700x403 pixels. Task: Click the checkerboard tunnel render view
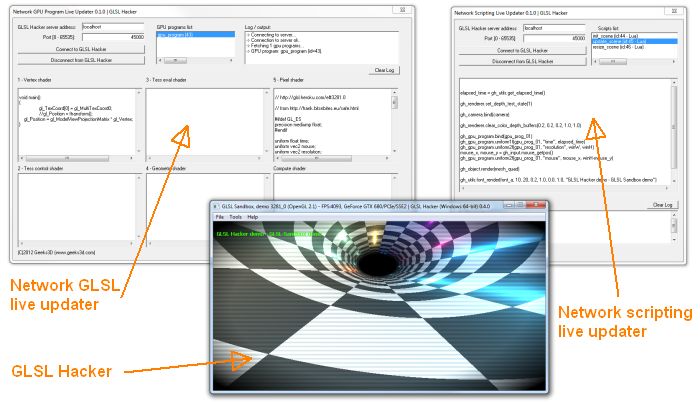(x=379, y=306)
